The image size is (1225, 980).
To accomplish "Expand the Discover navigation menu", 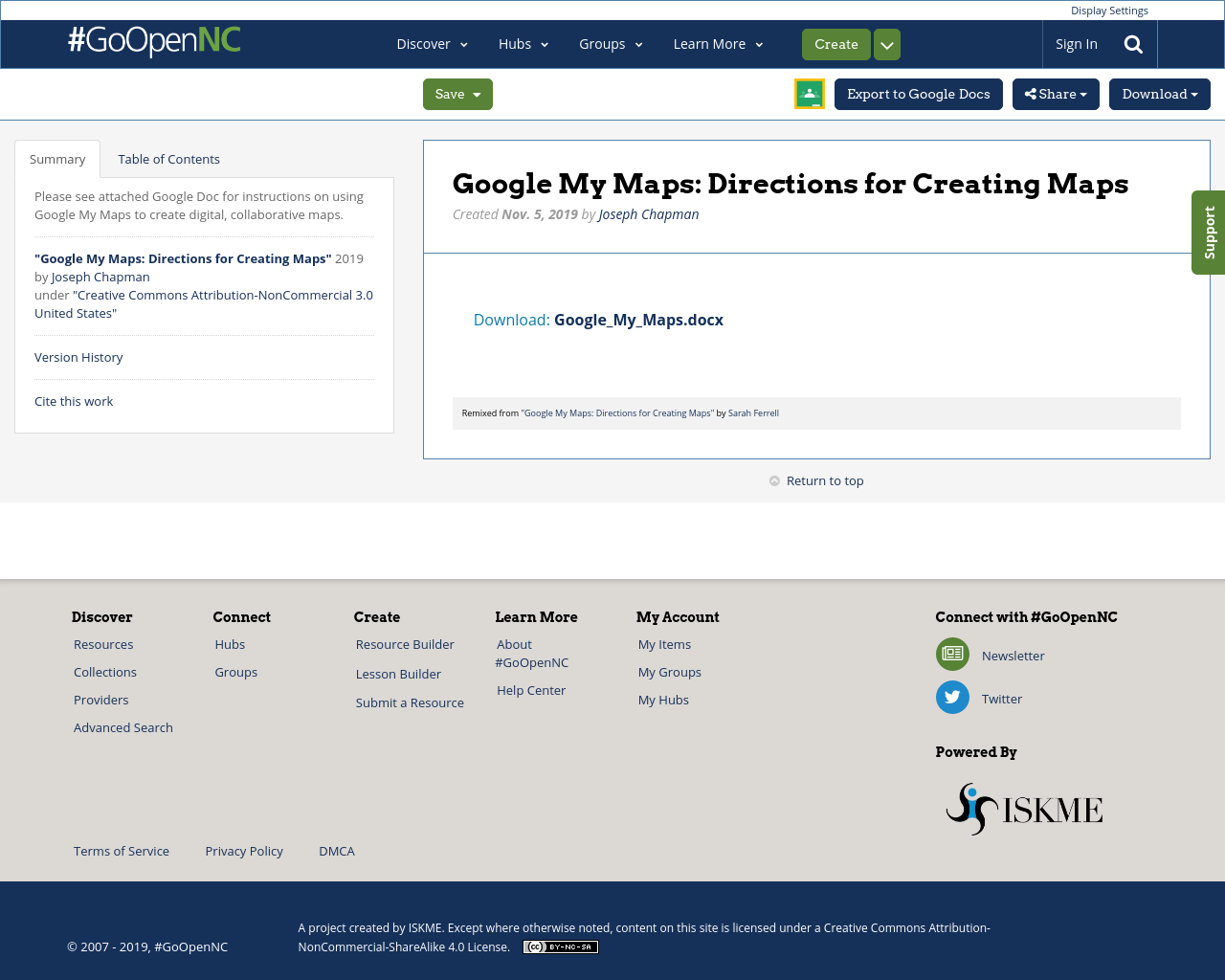I will click(433, 44).
